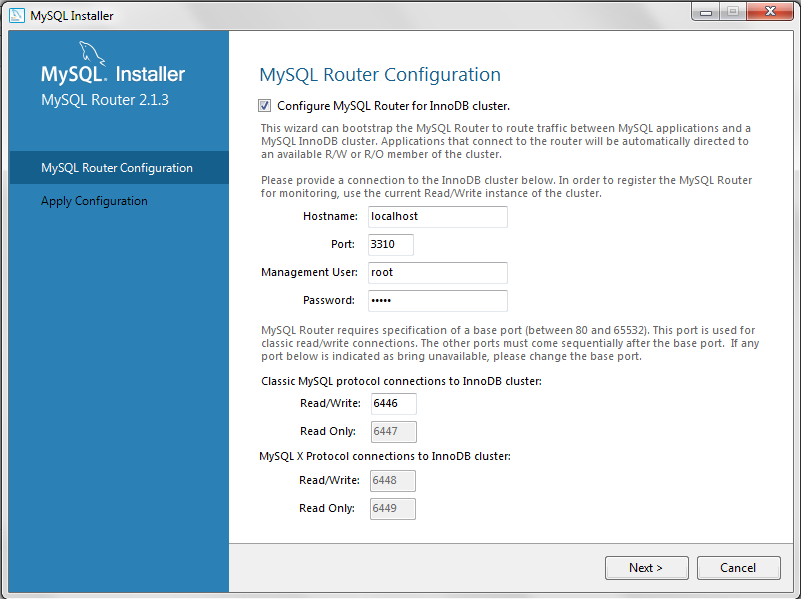Viewport: 801px width, 599px height.
Task: Click Classic protocol Read Only port 6447 field
Action: 393,432
